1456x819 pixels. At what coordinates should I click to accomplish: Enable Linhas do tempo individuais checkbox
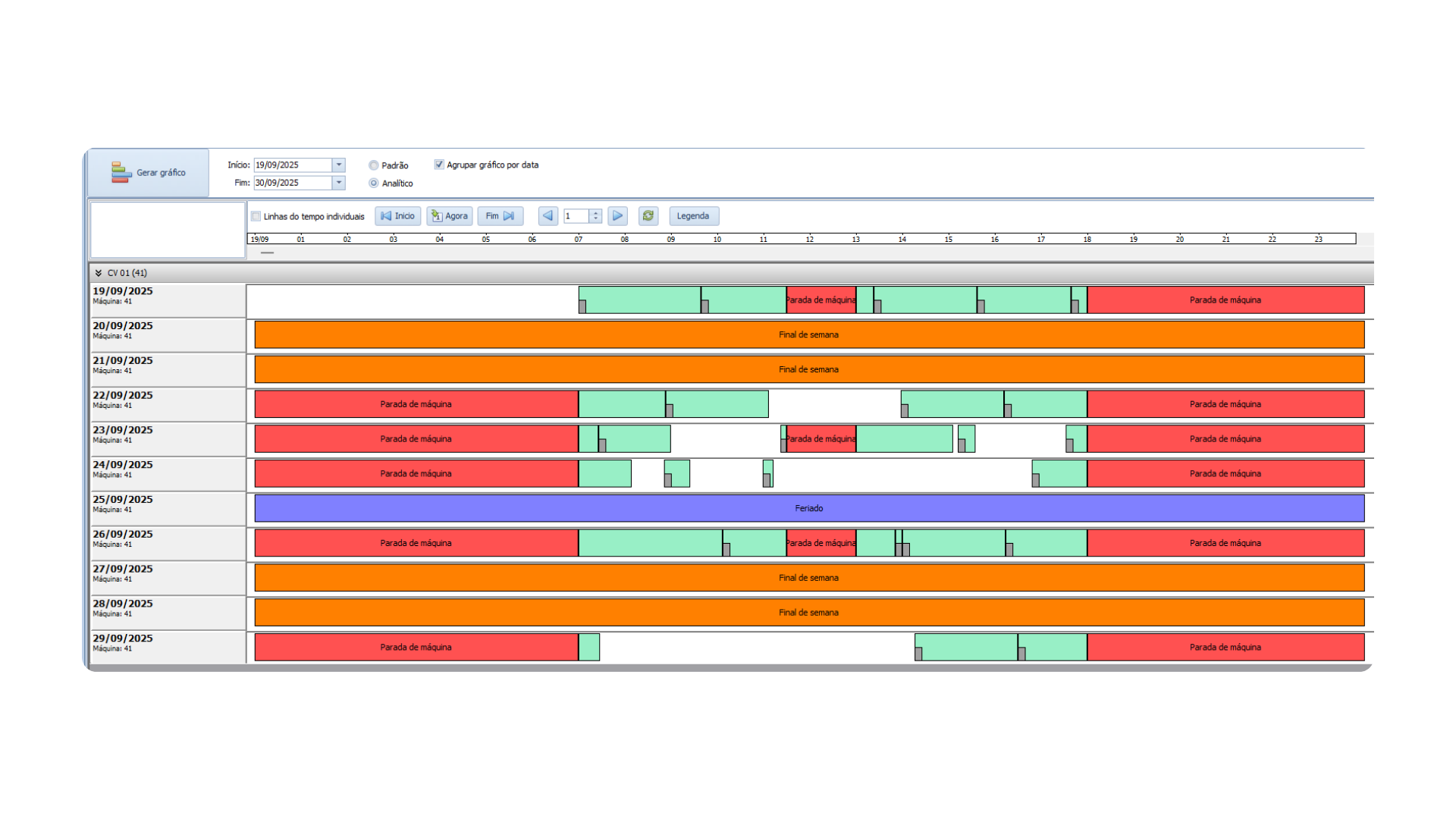point(256,217)
